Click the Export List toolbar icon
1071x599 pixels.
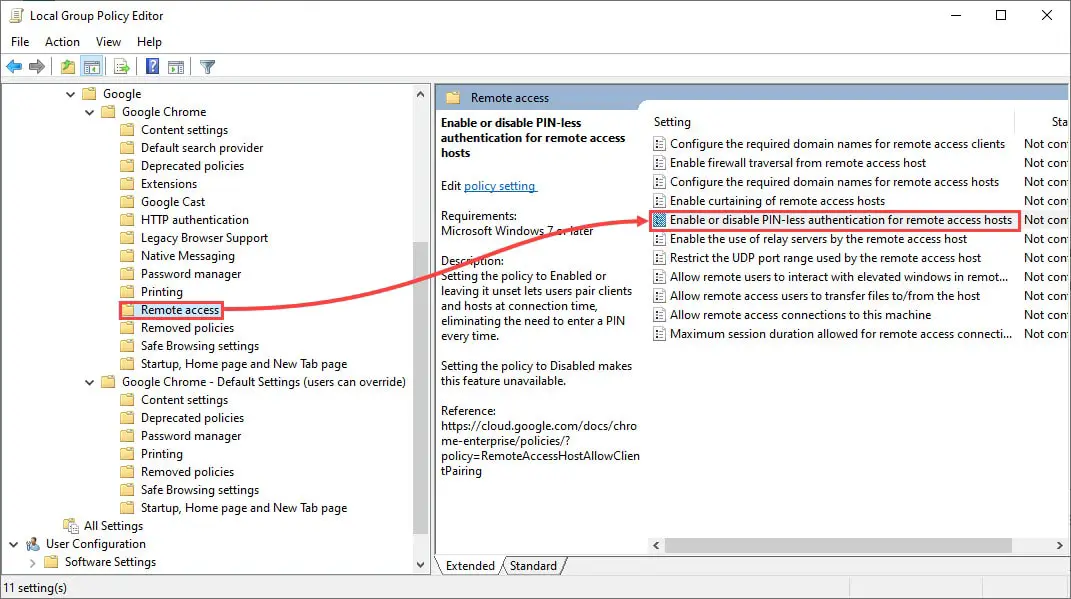(122, 66)
